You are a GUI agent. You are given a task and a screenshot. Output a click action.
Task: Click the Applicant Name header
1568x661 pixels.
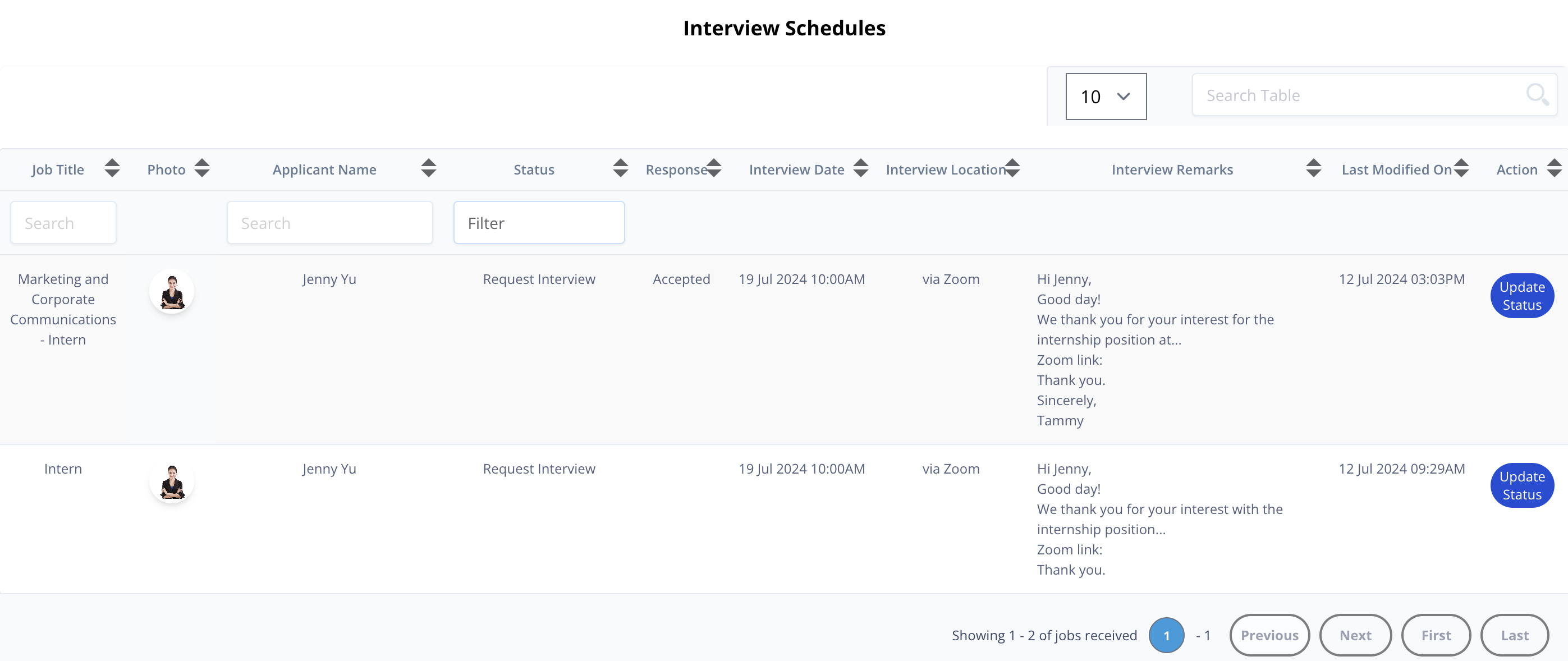[x=324, y=169]
